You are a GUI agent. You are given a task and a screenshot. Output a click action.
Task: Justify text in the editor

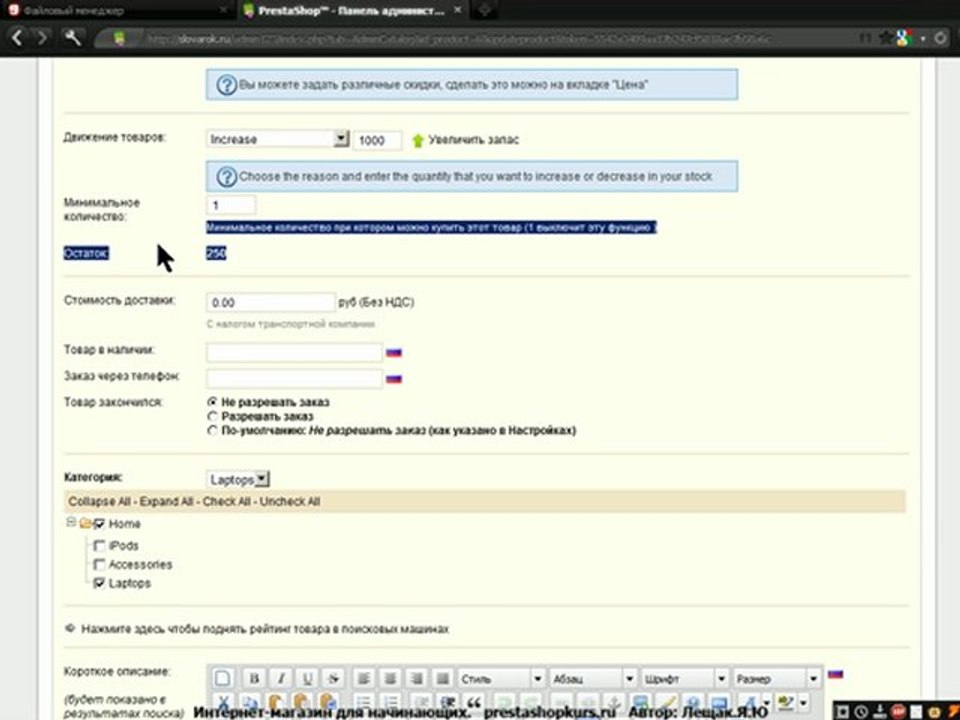(443, 678)
